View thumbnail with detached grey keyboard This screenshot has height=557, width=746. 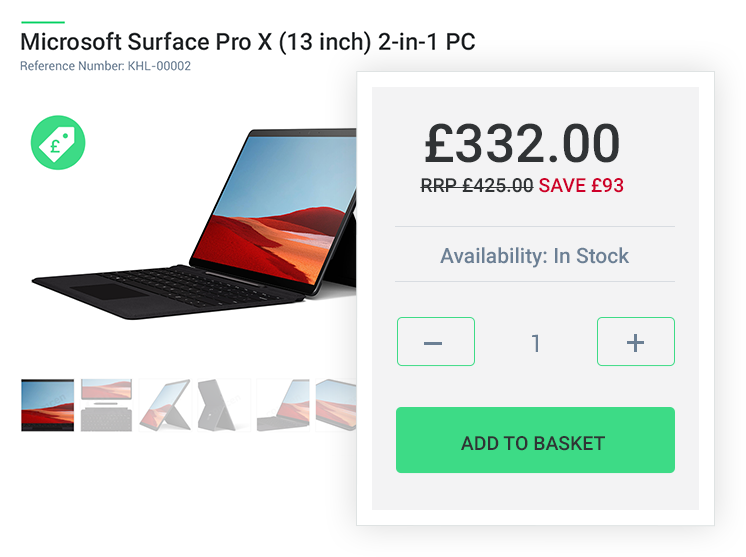[106, 405]
